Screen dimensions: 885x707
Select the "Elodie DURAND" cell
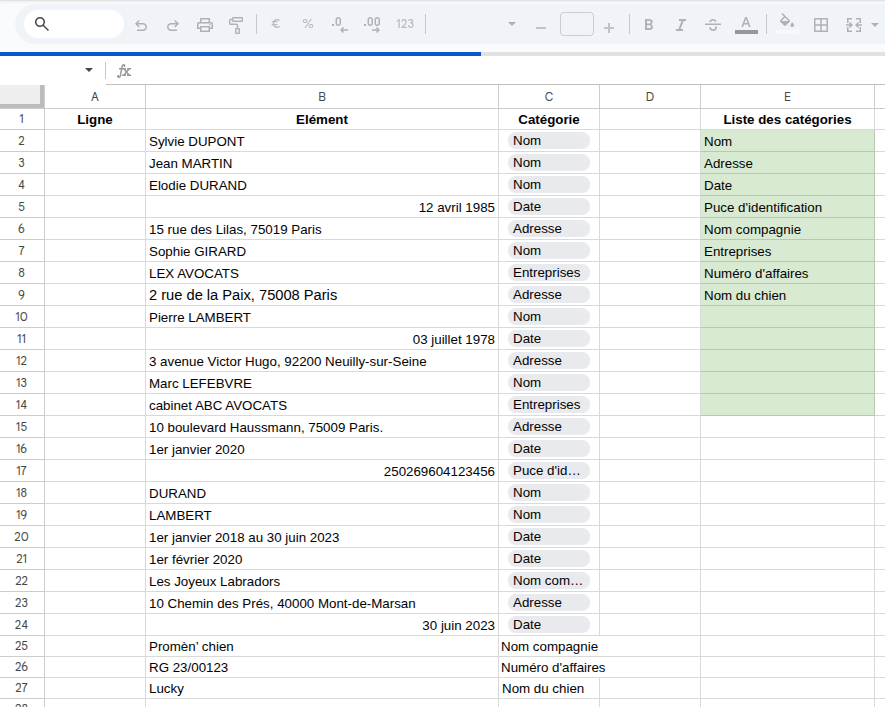coord(322,185)
